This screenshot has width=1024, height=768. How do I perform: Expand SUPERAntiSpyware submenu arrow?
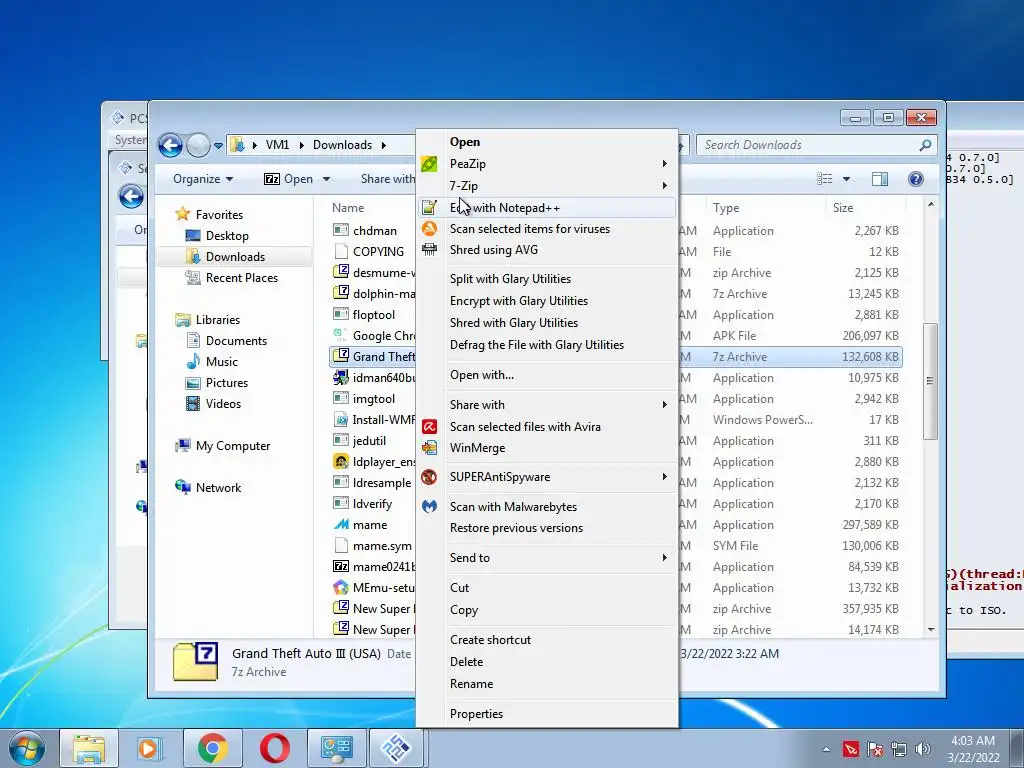[x=664, y=477]
